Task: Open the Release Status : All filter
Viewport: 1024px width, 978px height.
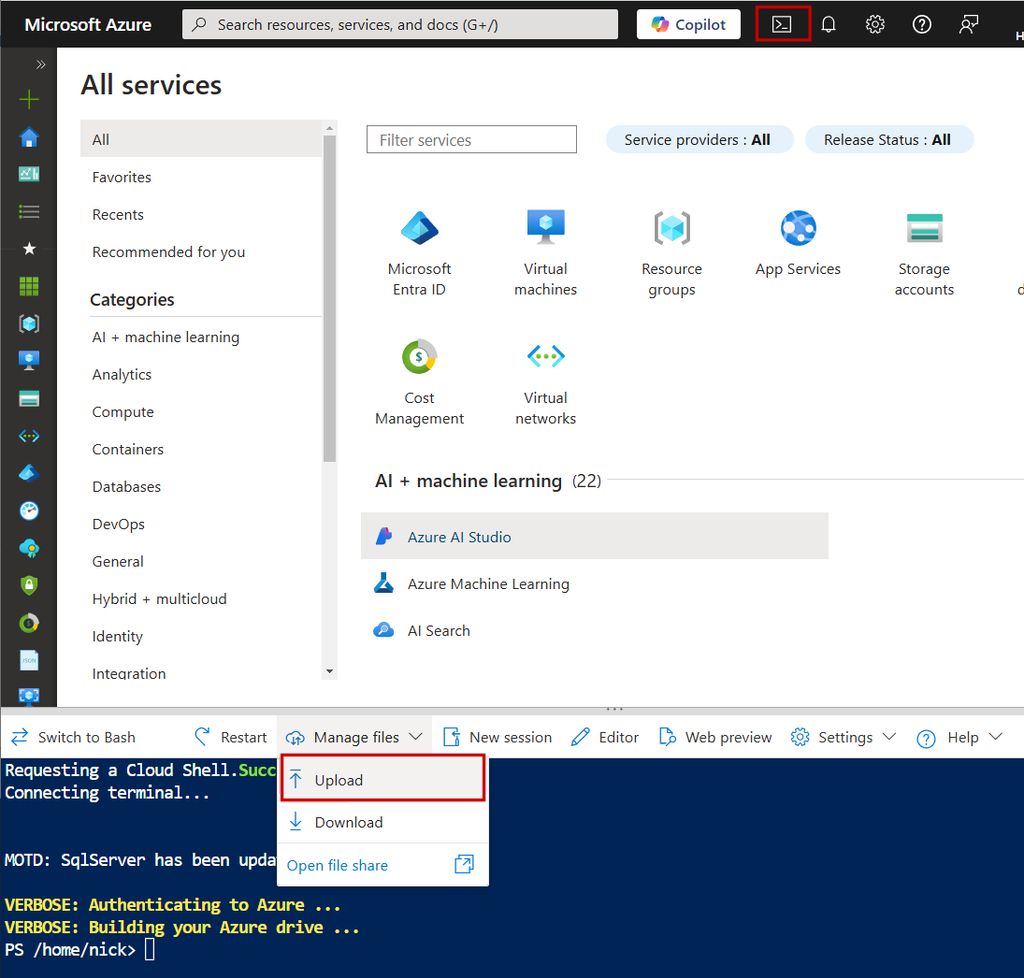Action: [x=889, y=140]
